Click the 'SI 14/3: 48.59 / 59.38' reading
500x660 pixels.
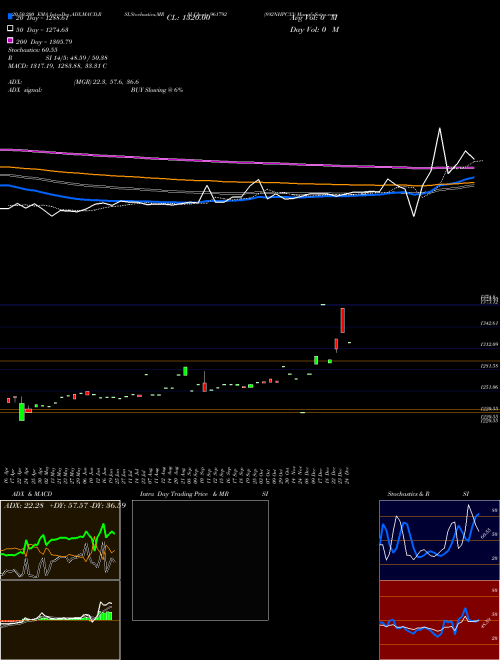77,58
